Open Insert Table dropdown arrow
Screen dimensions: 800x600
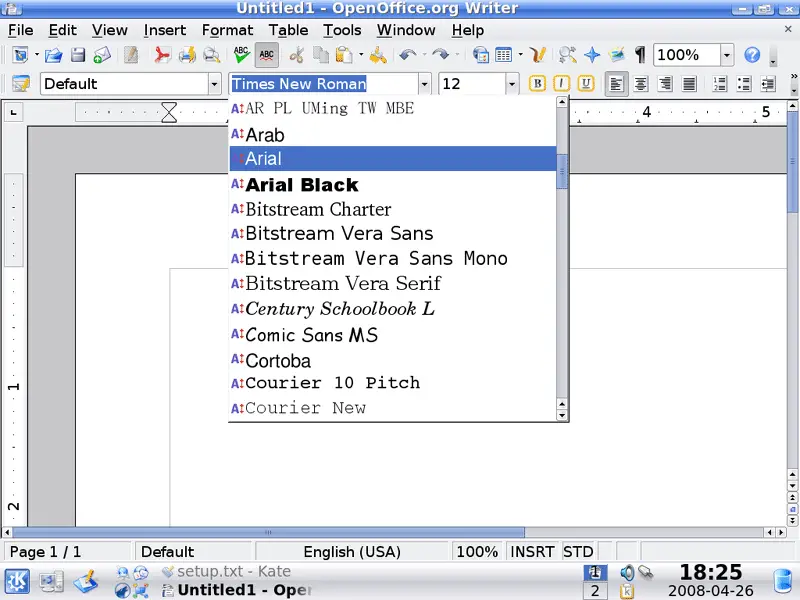pos(520,55)
